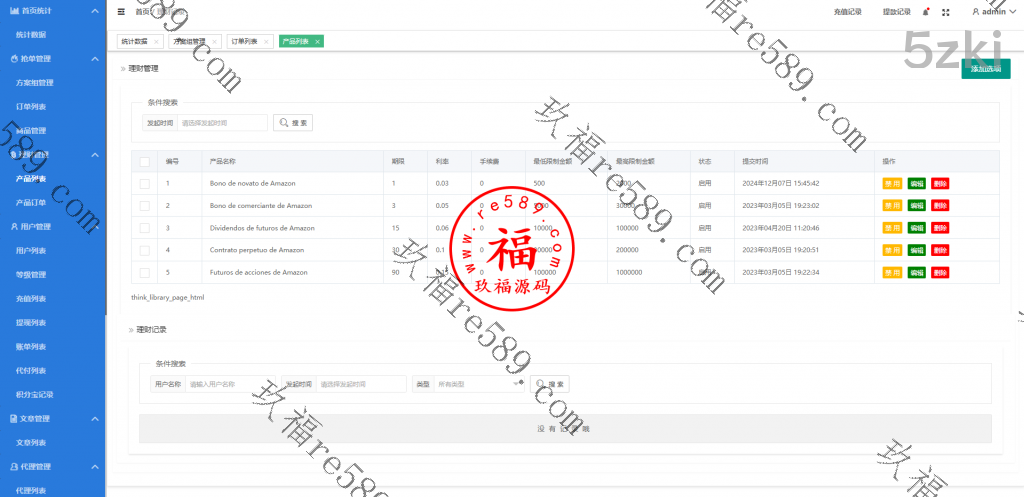This screenshot has height=497, width=1024.
Task: Close the 统计数据 tab with its X
Action: pos(156,42)
